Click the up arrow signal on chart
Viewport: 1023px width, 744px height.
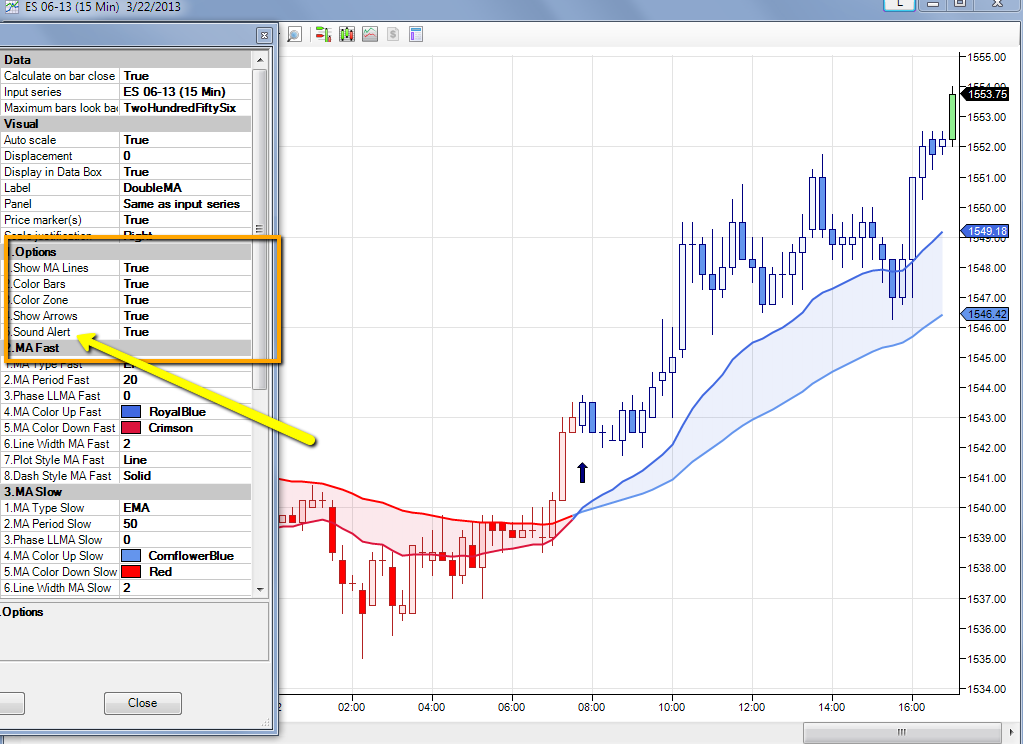(583, 473)
